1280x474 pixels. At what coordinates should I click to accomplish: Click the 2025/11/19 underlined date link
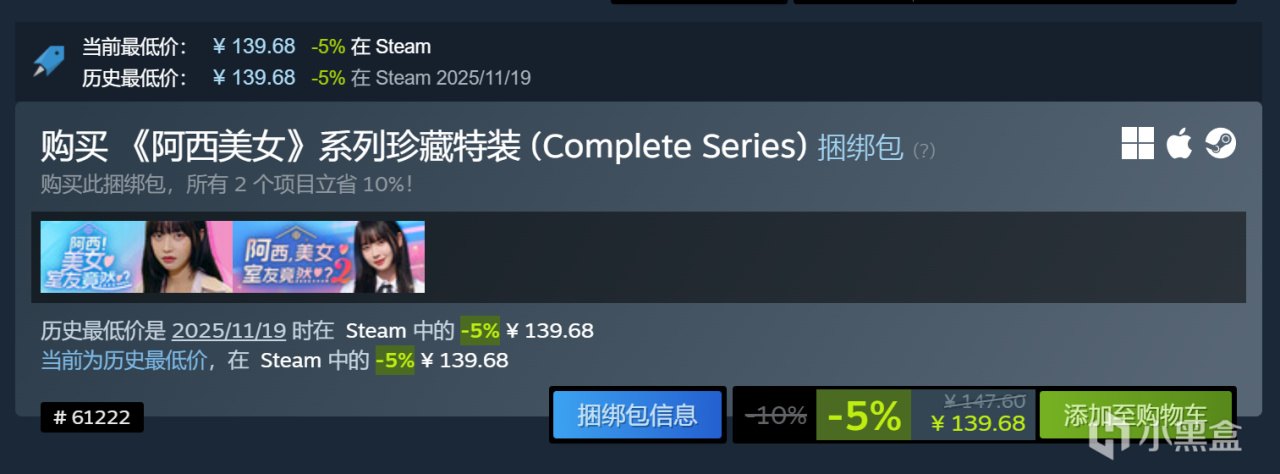pos(229,331)
